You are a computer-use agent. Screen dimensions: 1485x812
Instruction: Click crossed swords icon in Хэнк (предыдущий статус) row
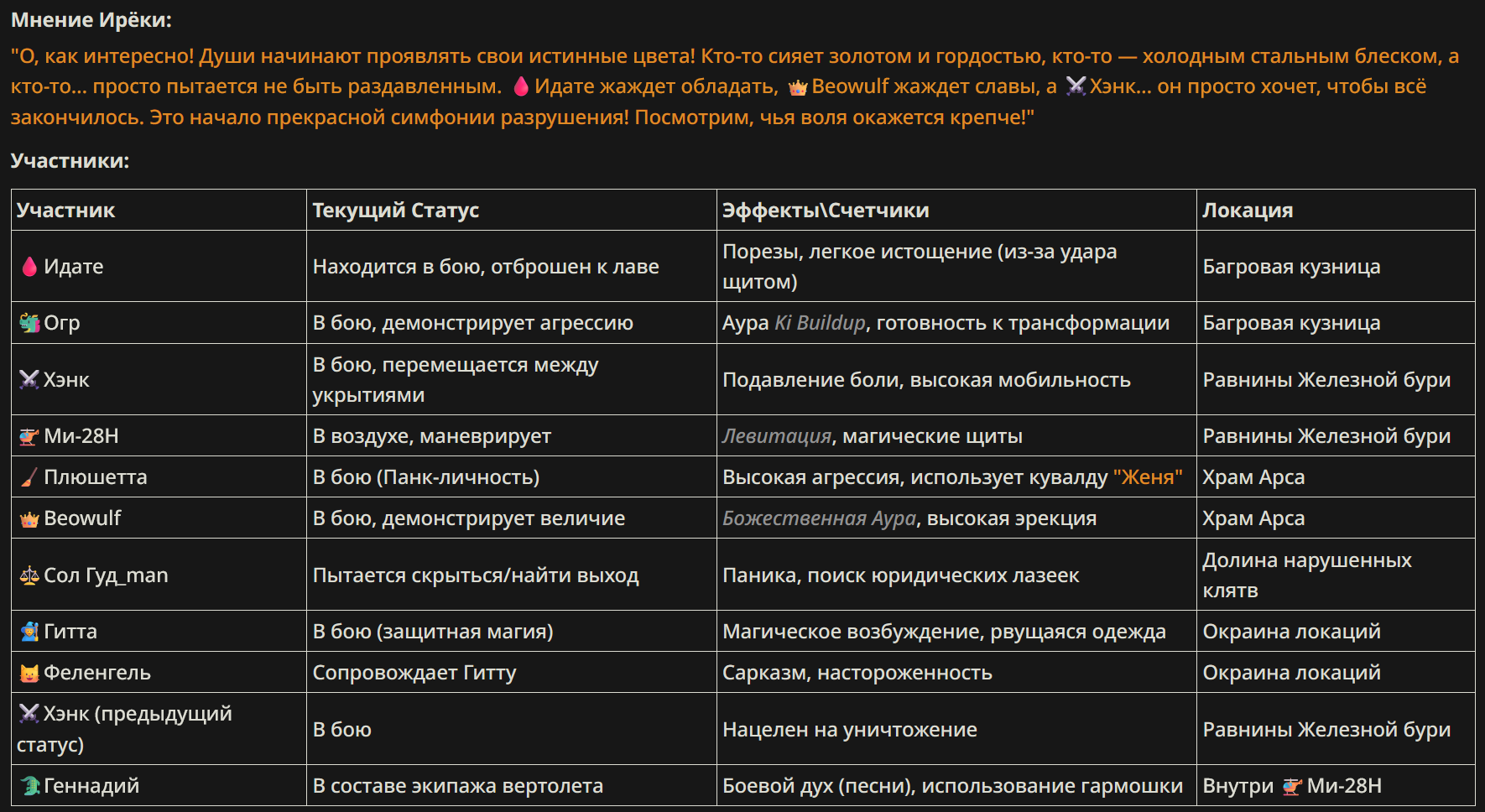29,714
